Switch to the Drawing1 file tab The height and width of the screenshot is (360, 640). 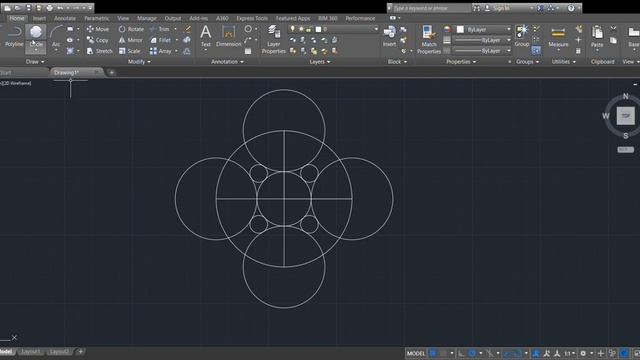67,72
